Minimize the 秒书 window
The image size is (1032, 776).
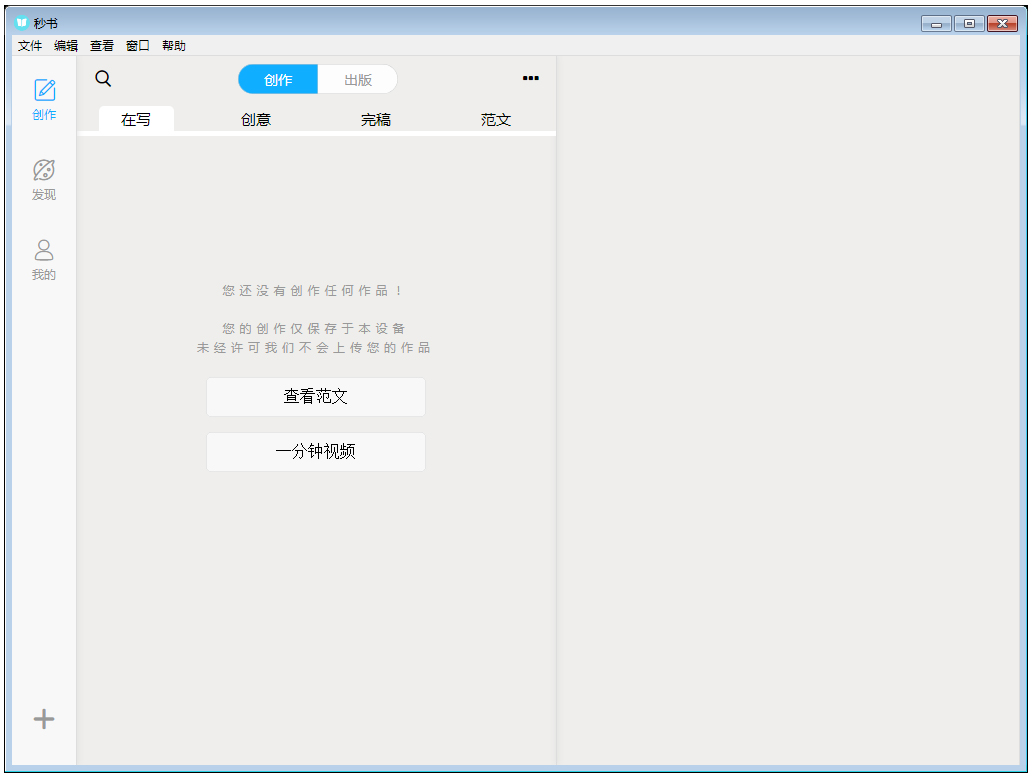point(936,24)
